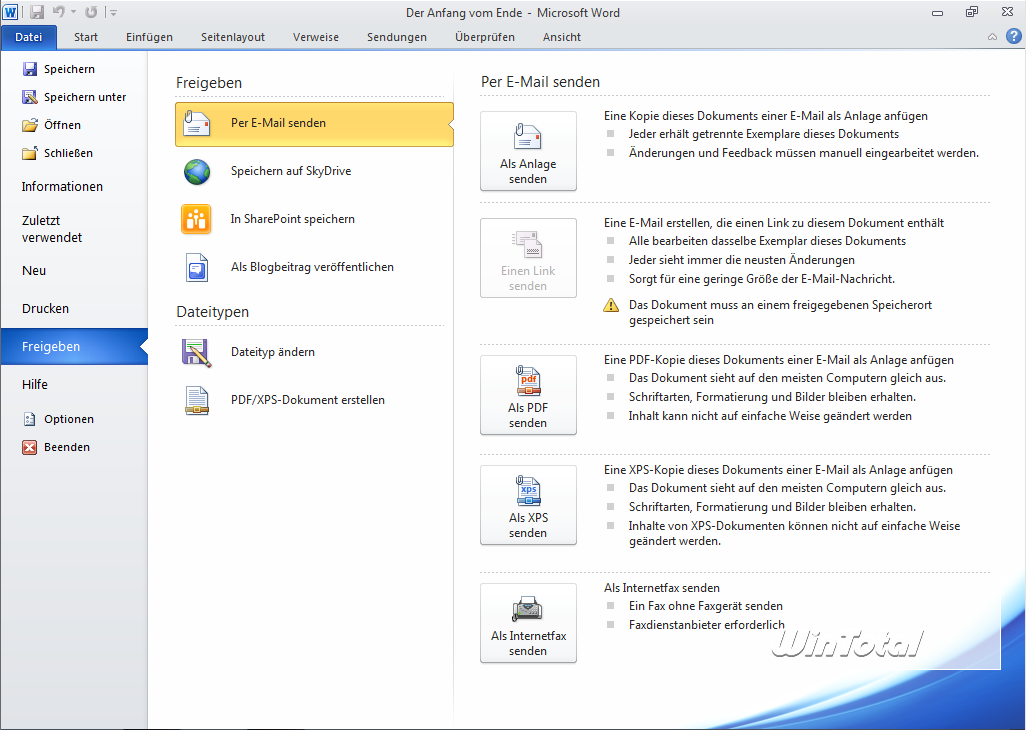
Task: Switch to the Einfügen ribbon tab
Action: 149,37
